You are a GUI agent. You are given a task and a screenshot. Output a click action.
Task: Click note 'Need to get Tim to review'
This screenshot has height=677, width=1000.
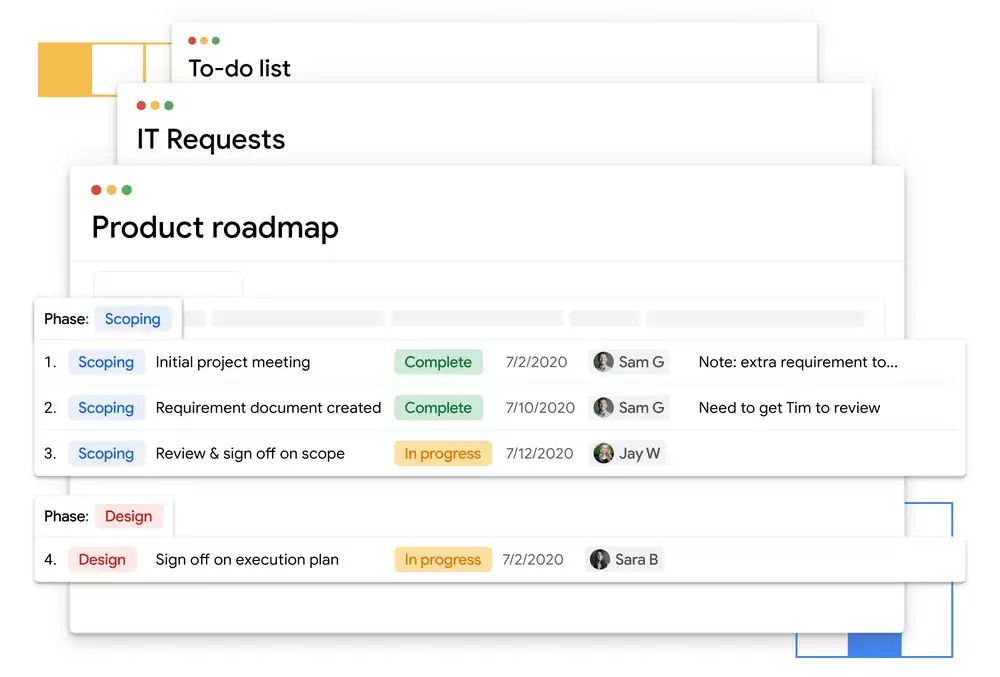coord(789,408)
